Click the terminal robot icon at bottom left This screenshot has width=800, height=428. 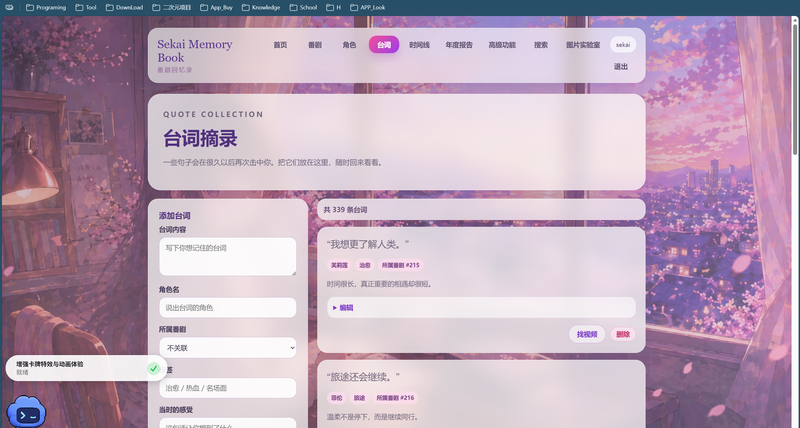pos(26,412)
